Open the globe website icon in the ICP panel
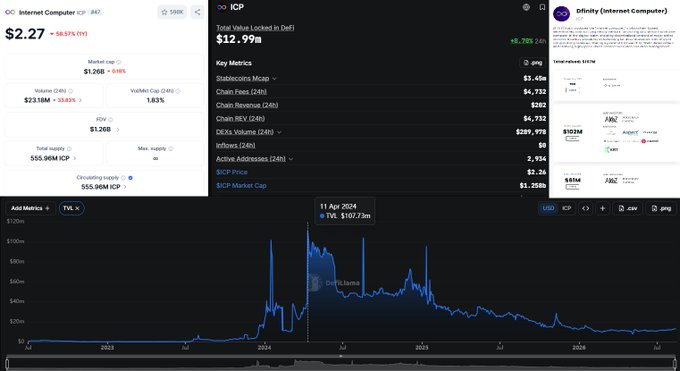The height and width of the screenshot is (371, 680). (526, 7)
